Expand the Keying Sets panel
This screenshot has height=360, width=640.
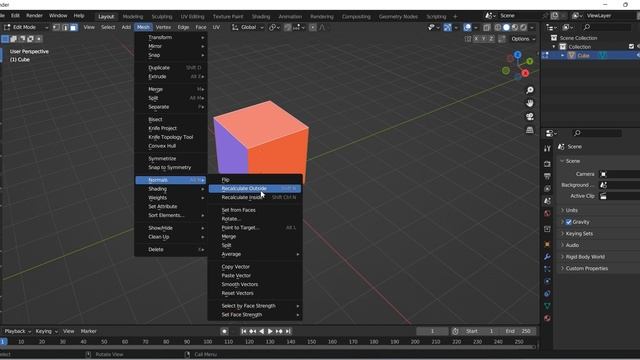[x=579, y=233]
